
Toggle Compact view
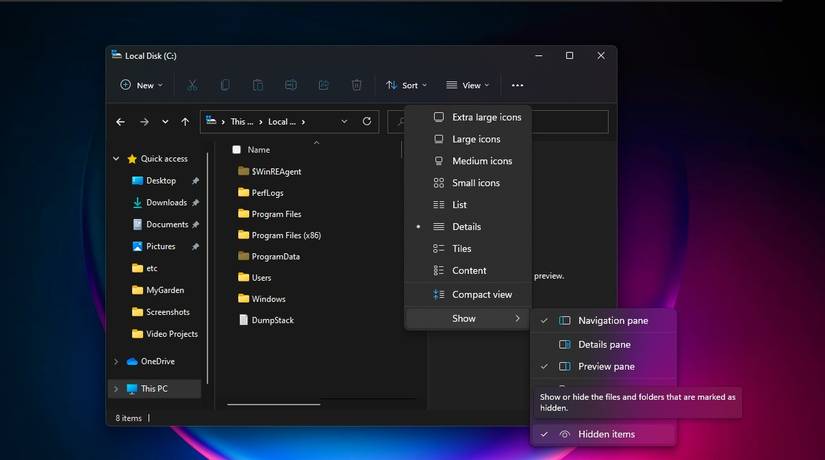468,295
